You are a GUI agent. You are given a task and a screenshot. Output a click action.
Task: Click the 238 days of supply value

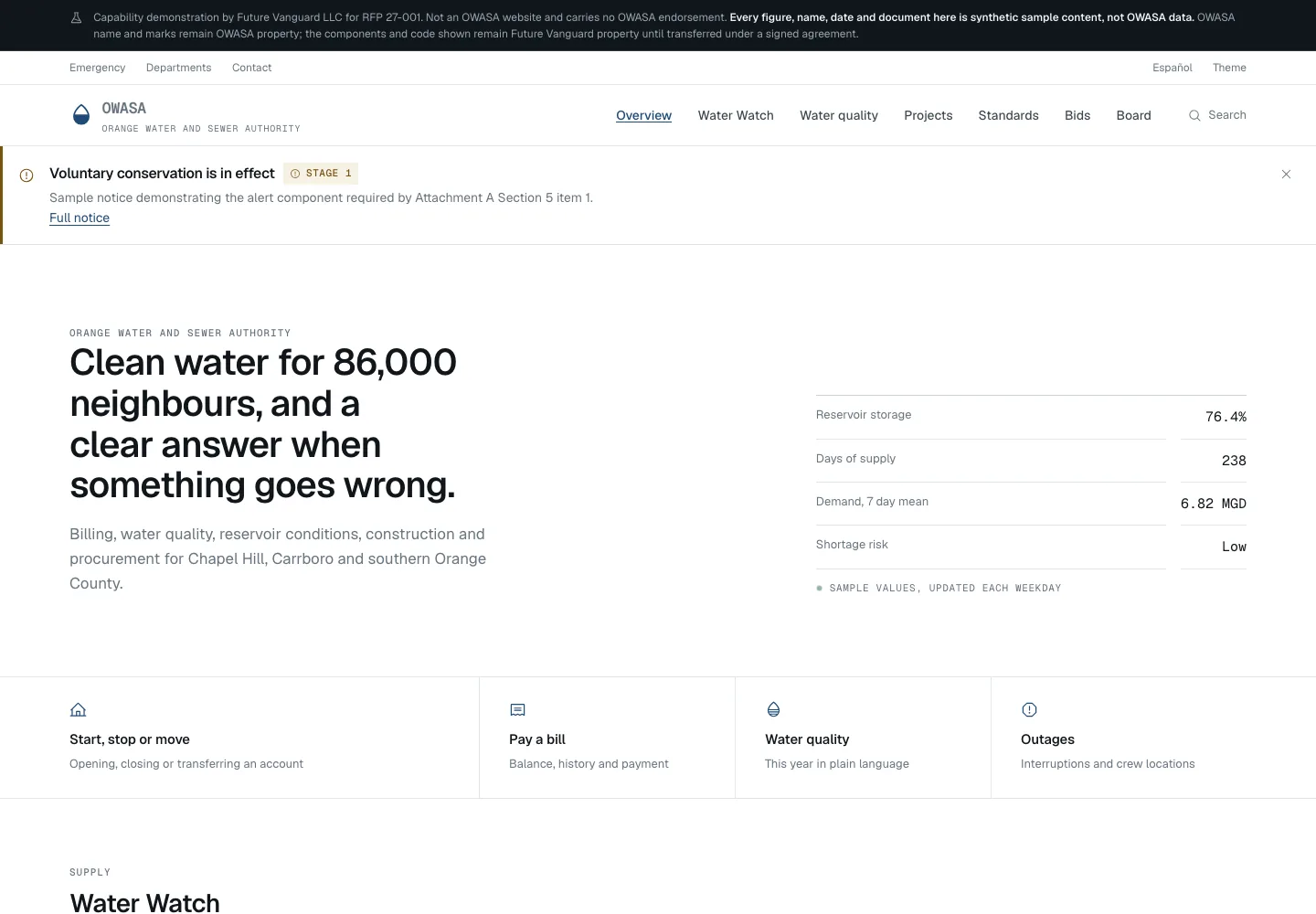pos(1234,461)
